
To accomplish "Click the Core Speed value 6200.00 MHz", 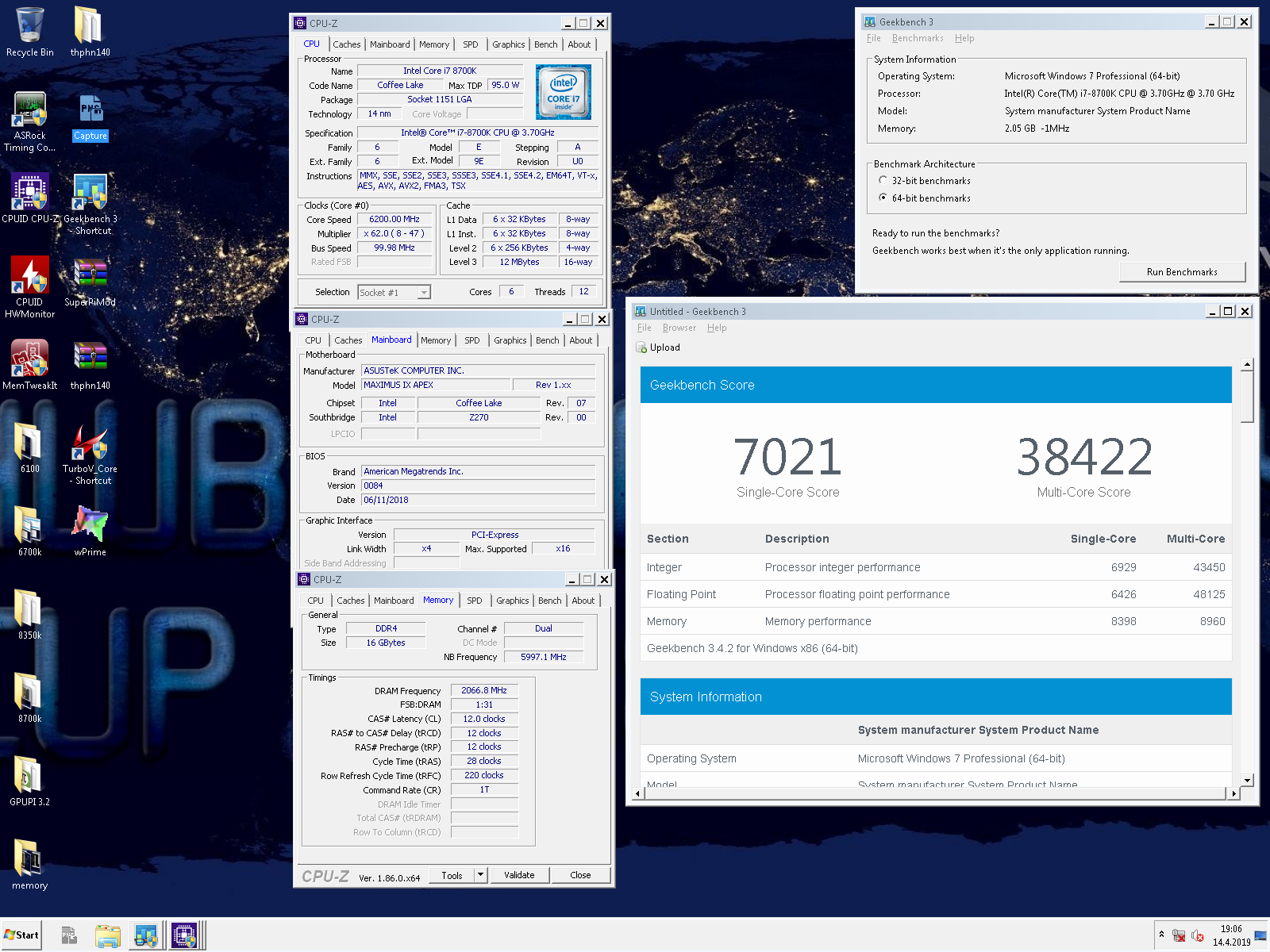I will tap(394, 219).
